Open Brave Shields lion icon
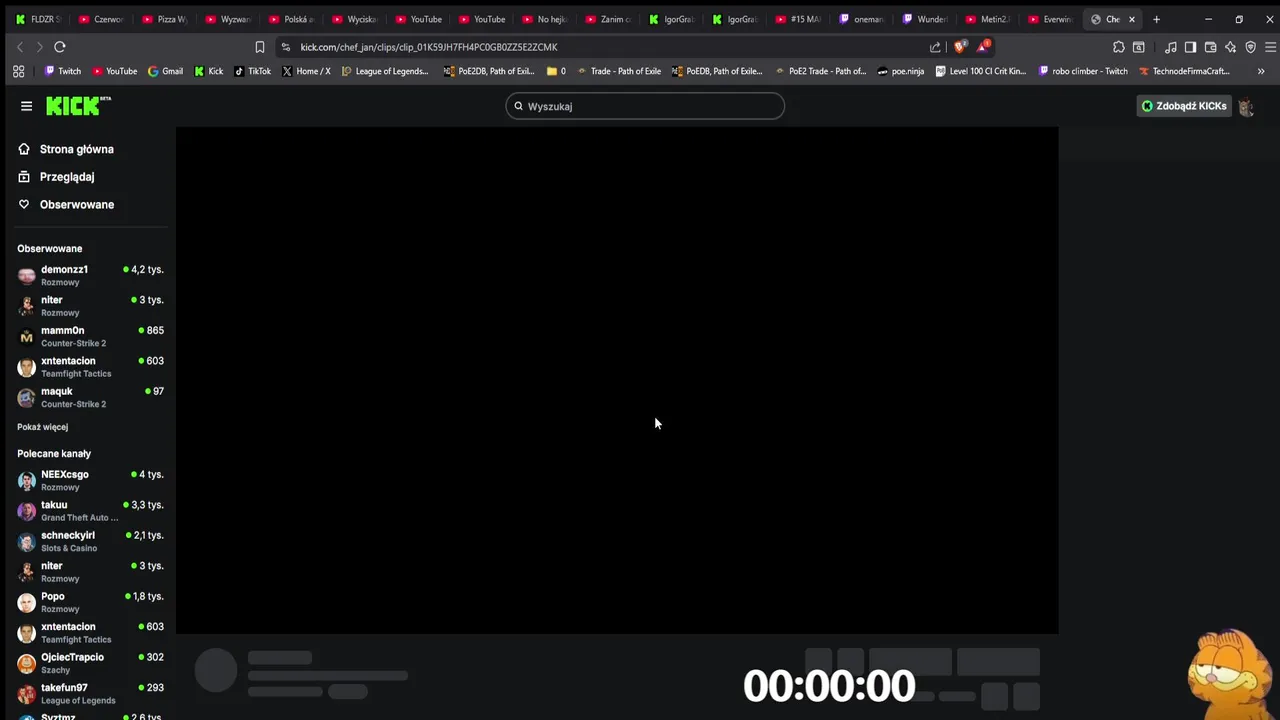This screenshot has width=1280, height=720. tap(960, 47)
